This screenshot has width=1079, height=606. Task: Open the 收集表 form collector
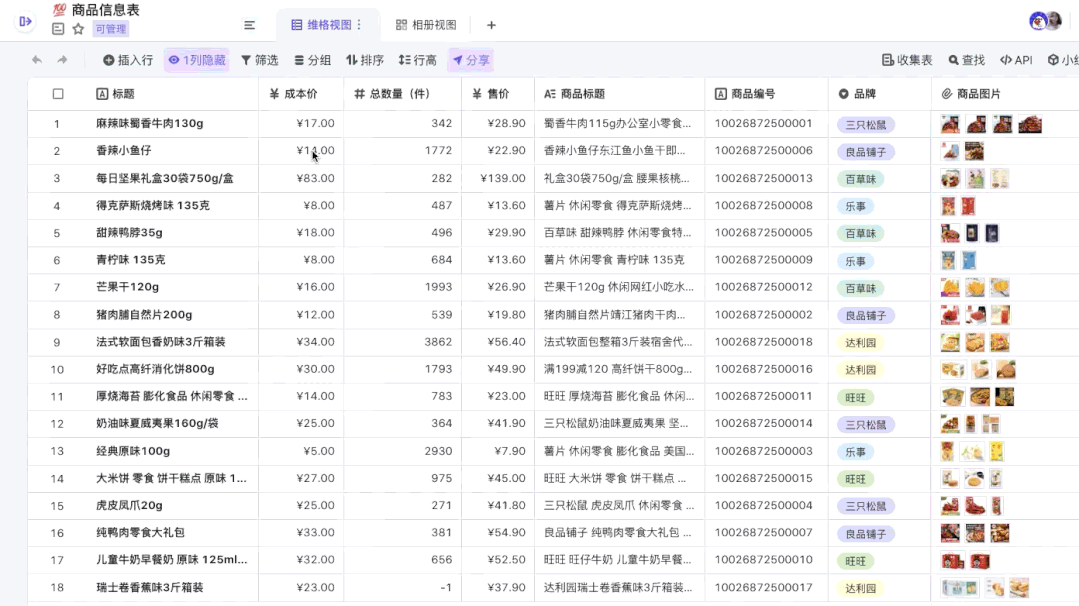click(907, 60)
